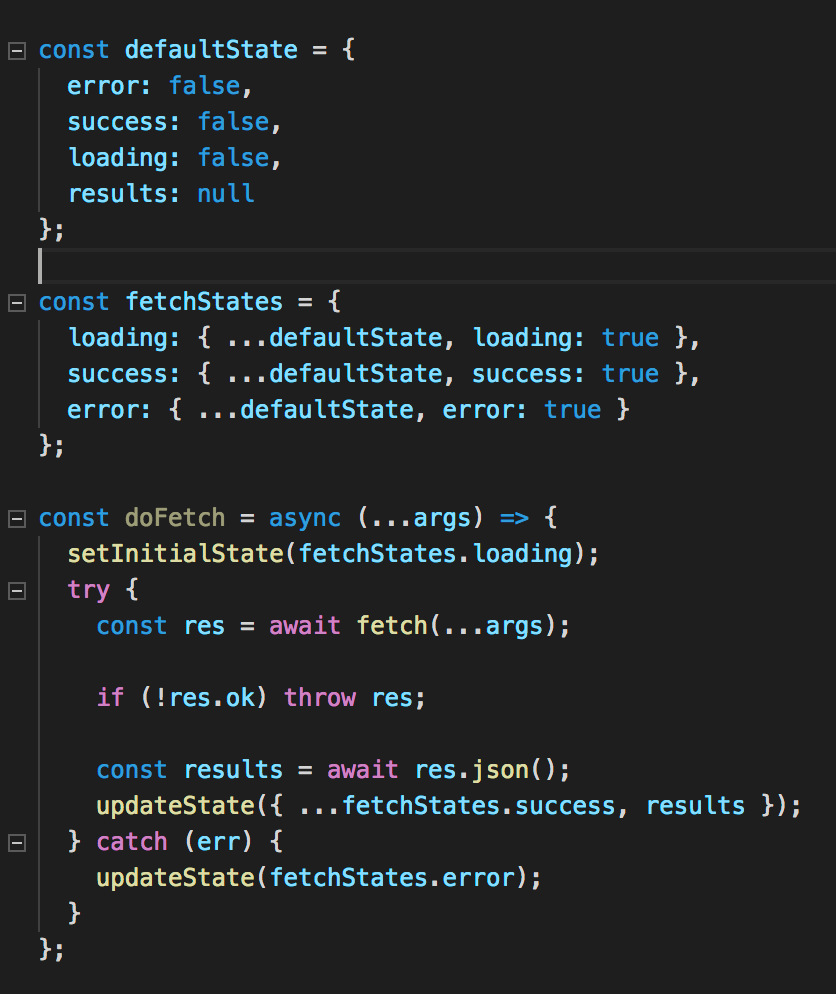Click the async keyword in doFetch
This screenshot has height=994, width=836.
[303, 517]
